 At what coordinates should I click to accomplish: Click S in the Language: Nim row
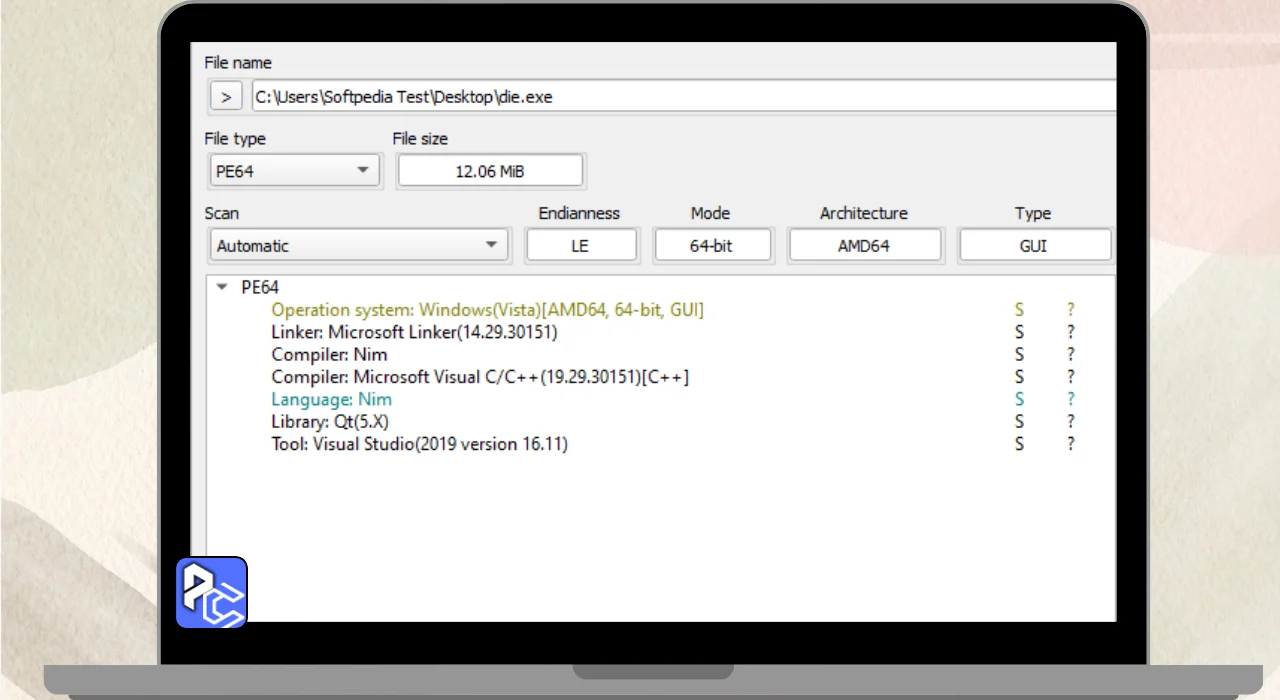(1019, 399)
